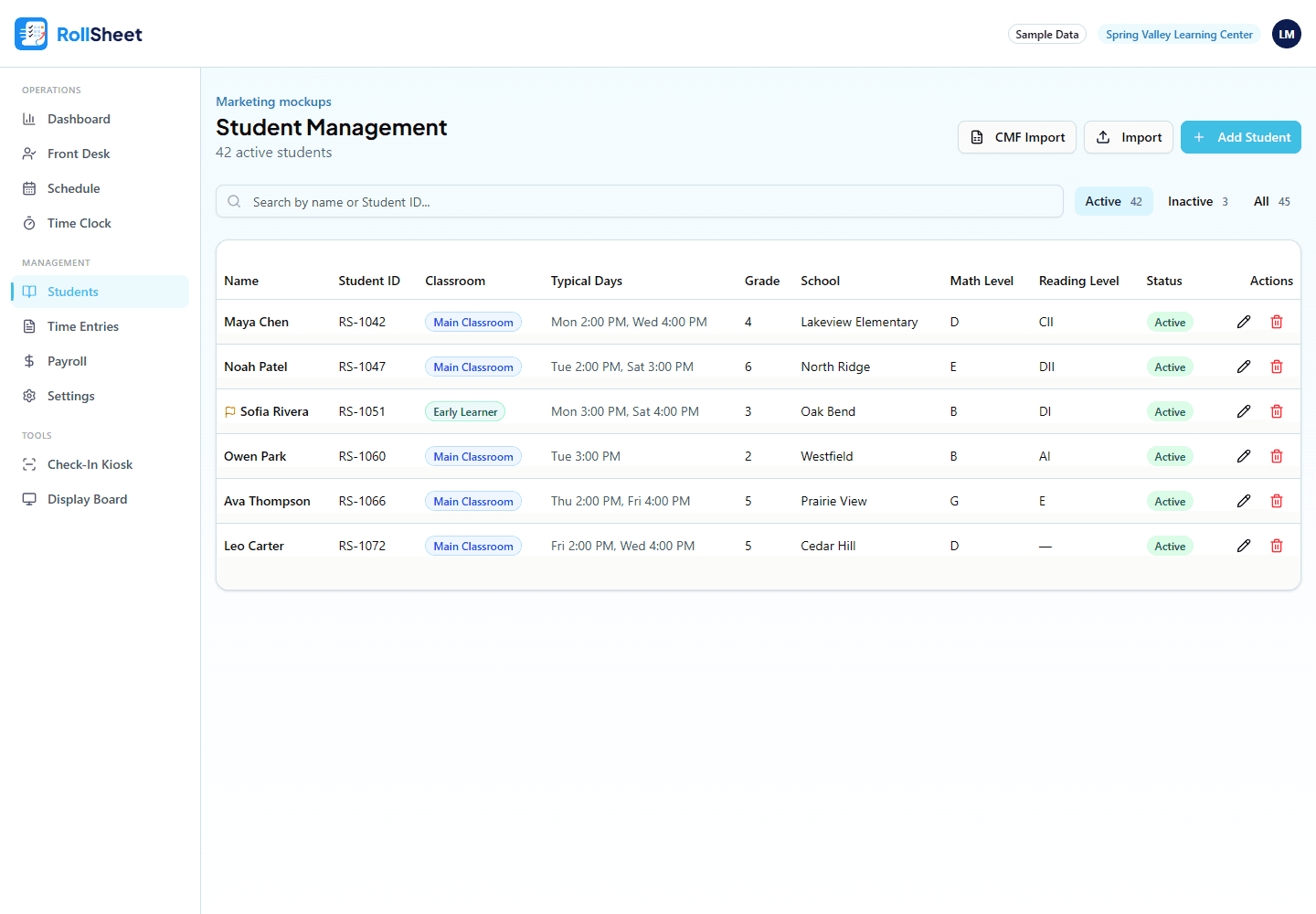This screenshot has height=914, width=1316.
Task: Click the flag icon beside Sofia Rivera
Action: coord(230,412)
